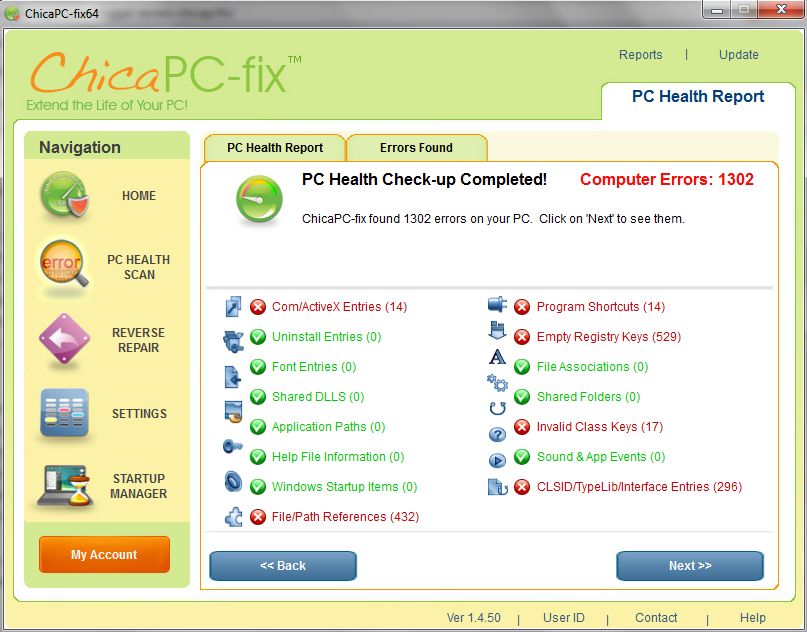Click the gears icon near Shared Folders
The width and height of the screenshot is (807, 632).
[x=497, y=383]
